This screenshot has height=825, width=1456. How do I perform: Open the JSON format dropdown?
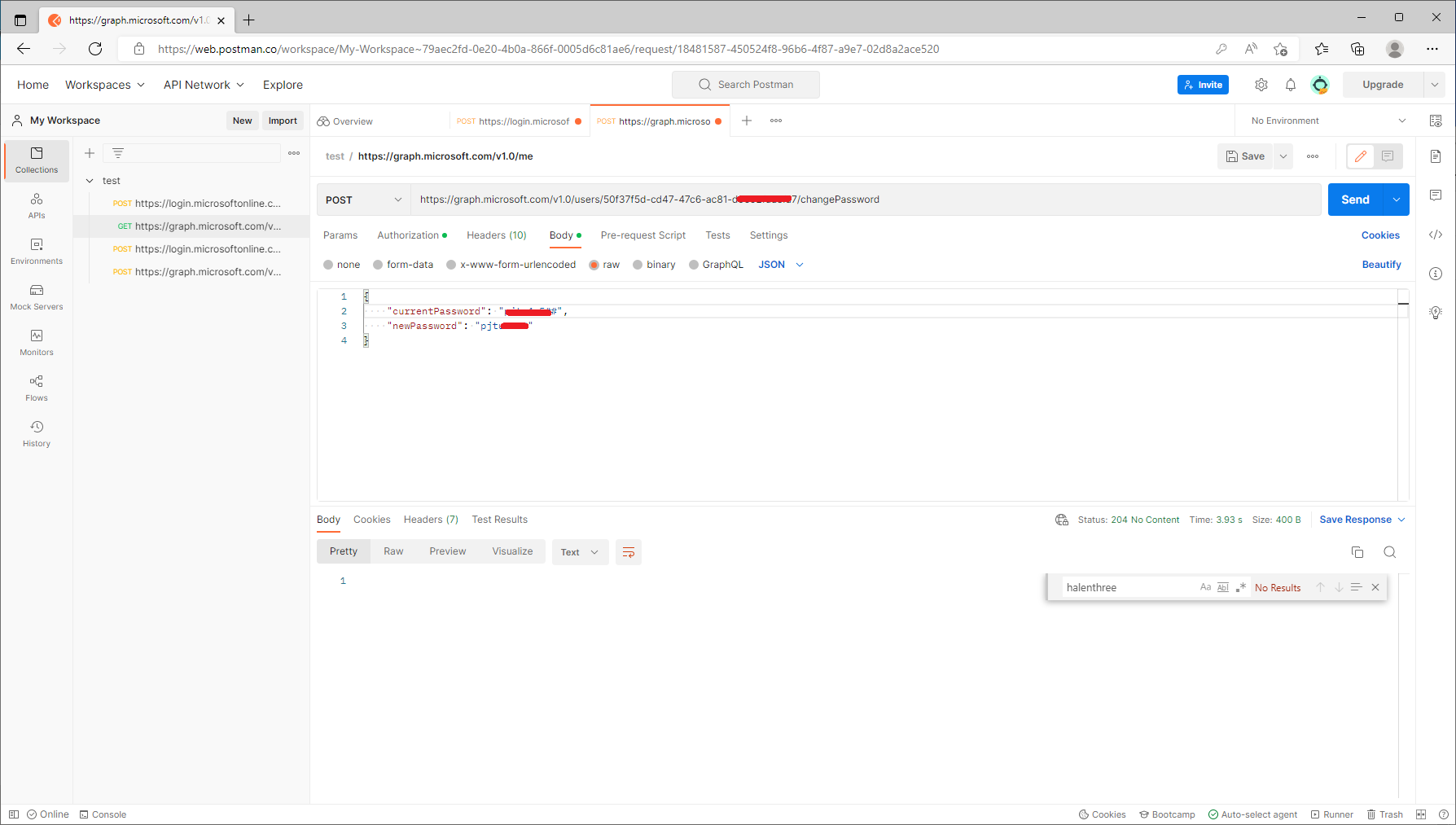[x=781, y=265]
